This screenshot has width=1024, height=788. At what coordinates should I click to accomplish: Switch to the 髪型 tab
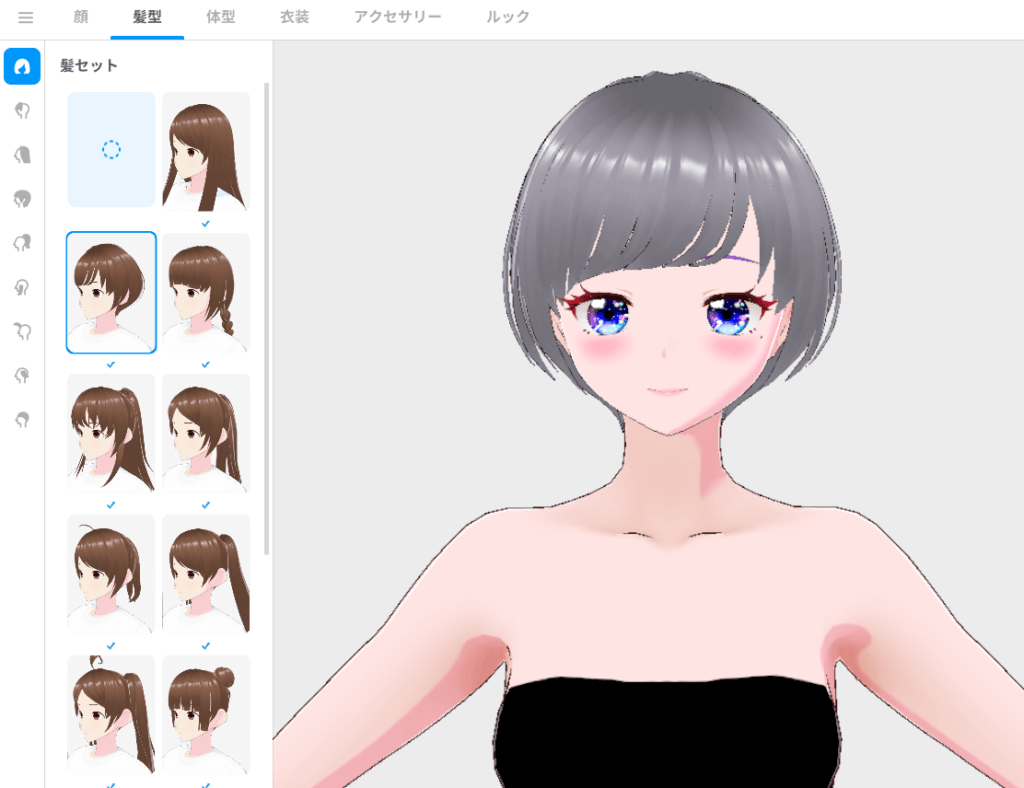click(147, 17)
